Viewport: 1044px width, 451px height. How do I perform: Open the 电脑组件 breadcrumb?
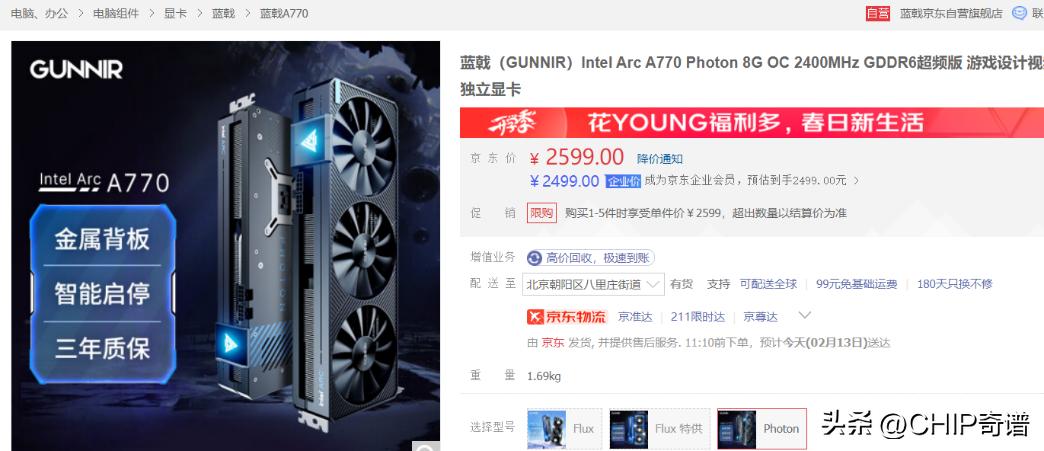116,13
